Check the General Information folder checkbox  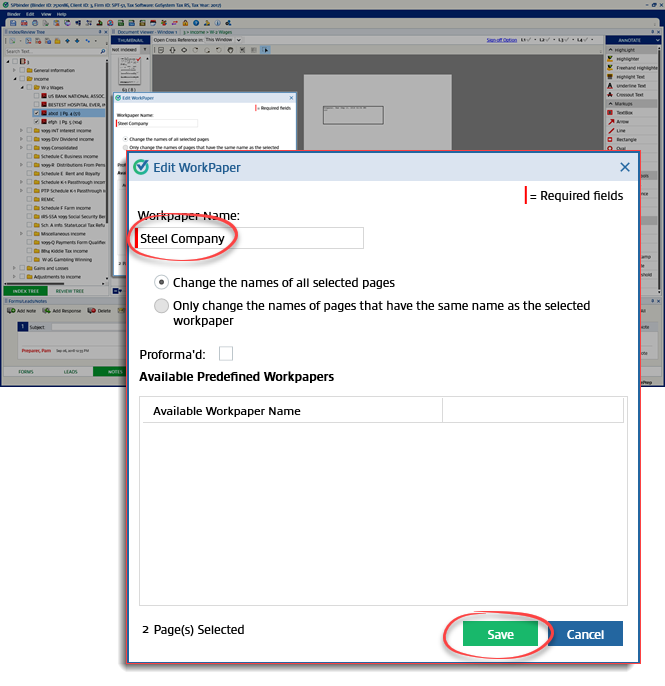click(22, 70)
